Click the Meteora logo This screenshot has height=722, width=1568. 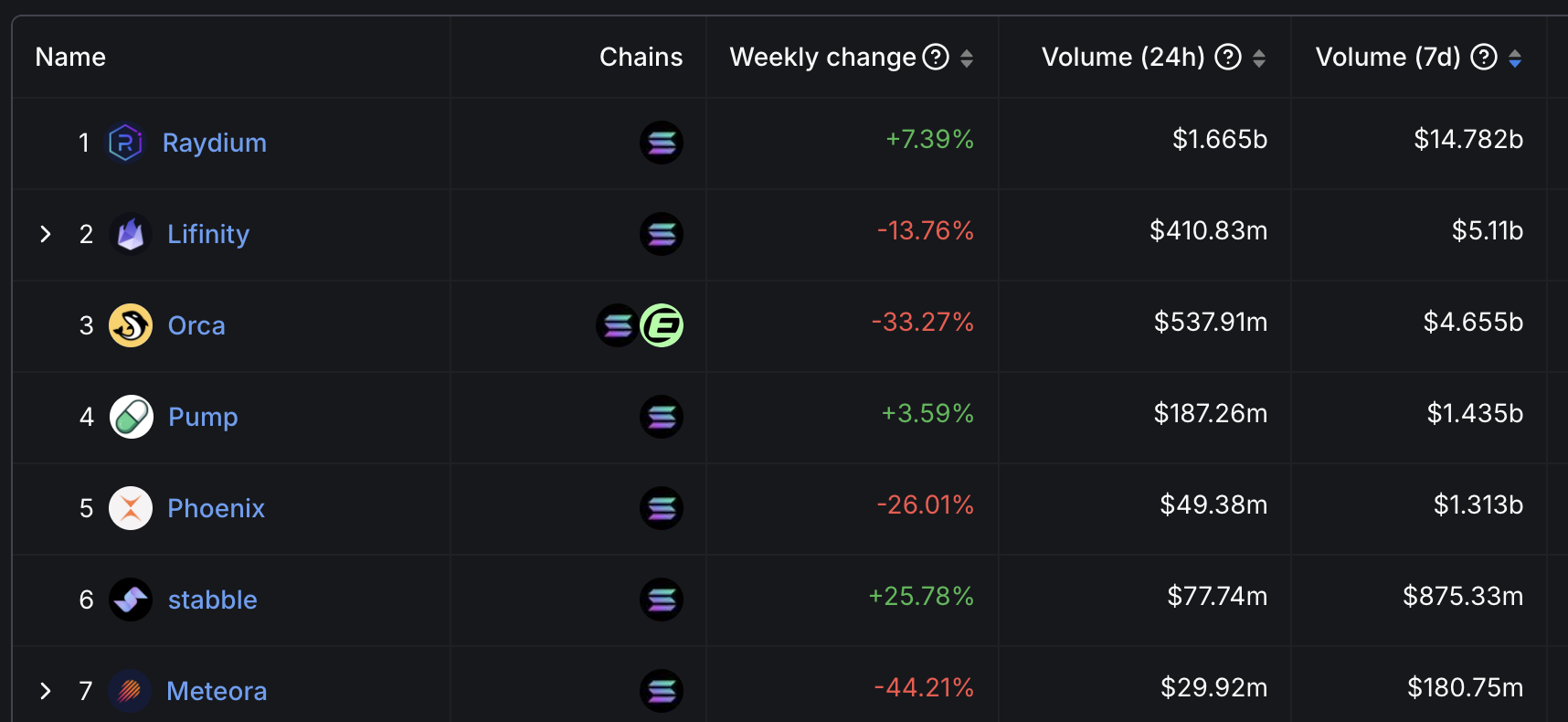pyautogui.click(x=131, y=691)
